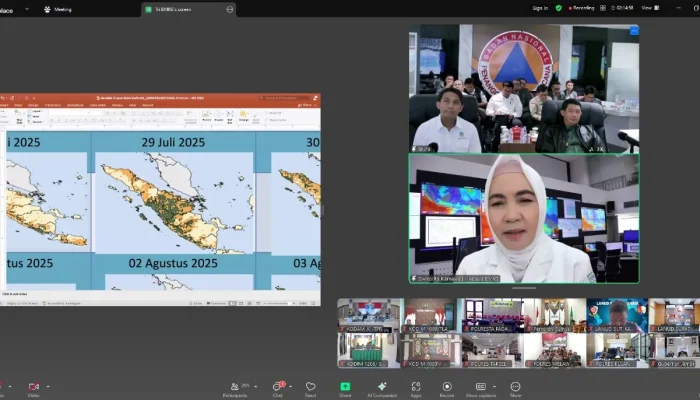Click the Sign In link

(x=540, y=8)
